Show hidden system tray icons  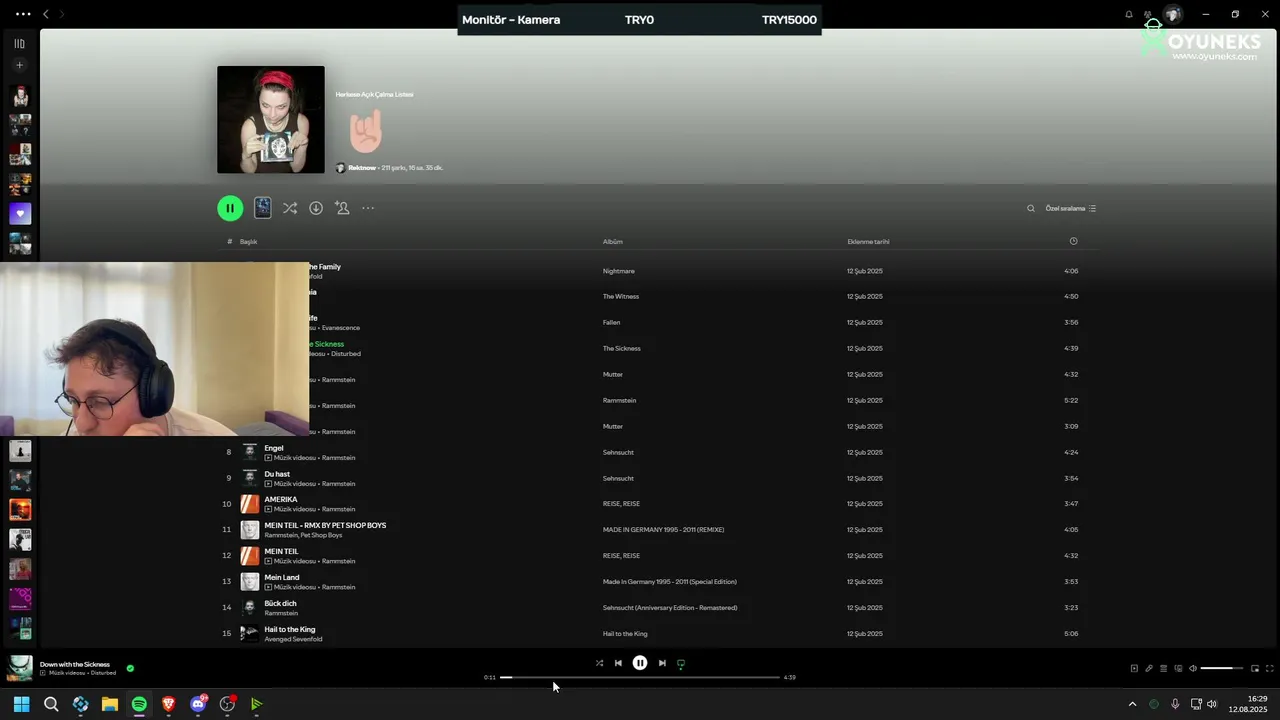[1132, 704]
